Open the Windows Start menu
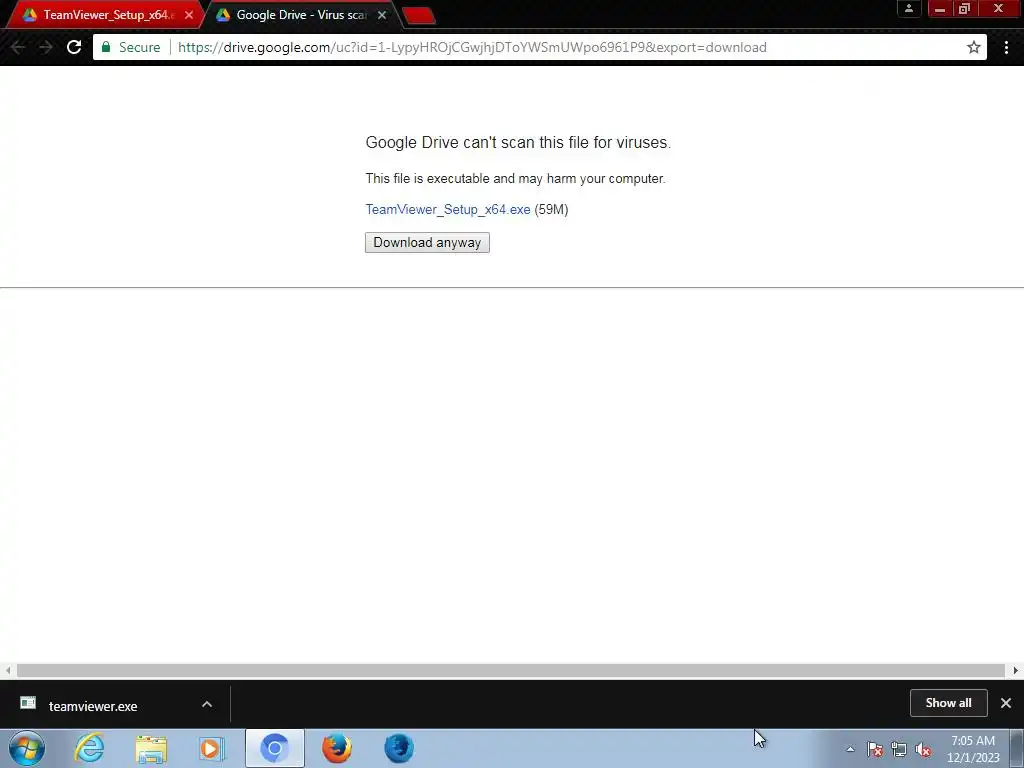 27,748
